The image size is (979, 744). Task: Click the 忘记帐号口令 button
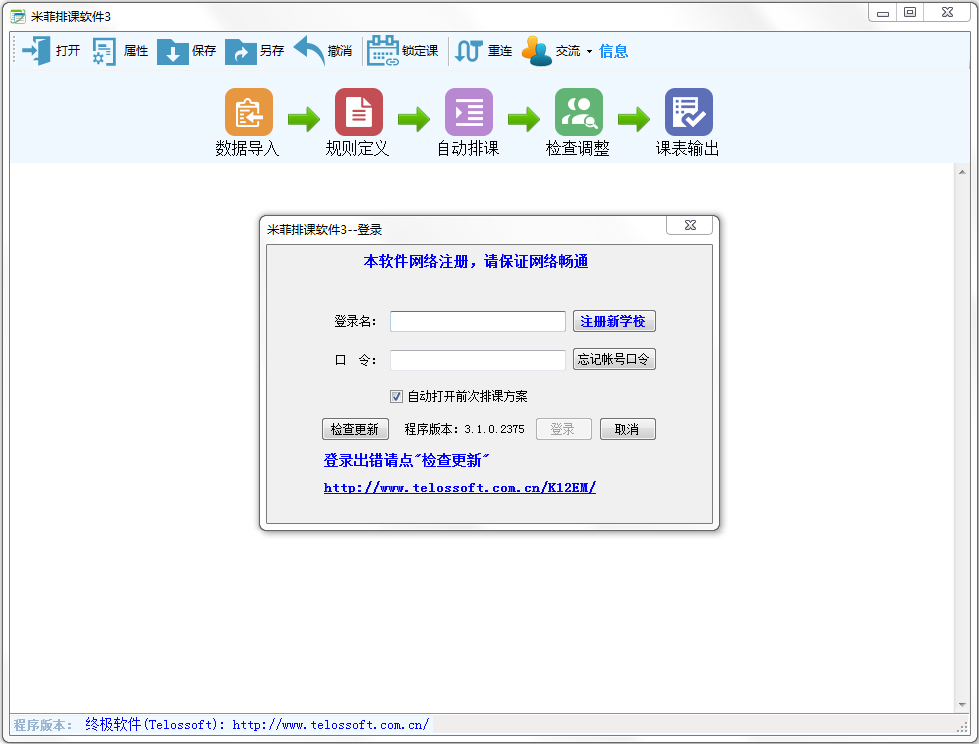[614, 360]
